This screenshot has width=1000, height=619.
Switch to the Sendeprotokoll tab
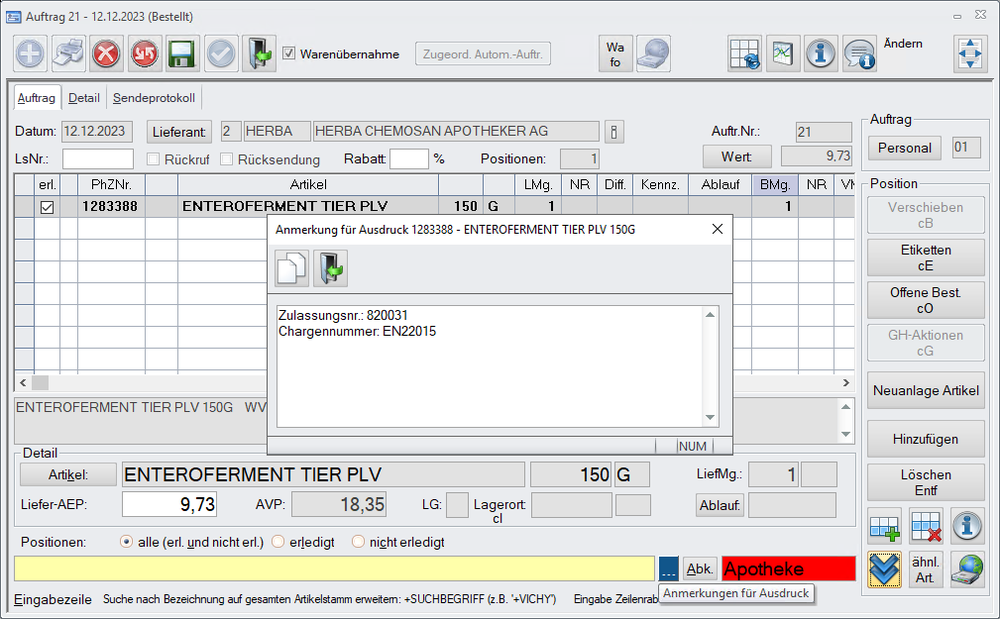click(154, 98)
